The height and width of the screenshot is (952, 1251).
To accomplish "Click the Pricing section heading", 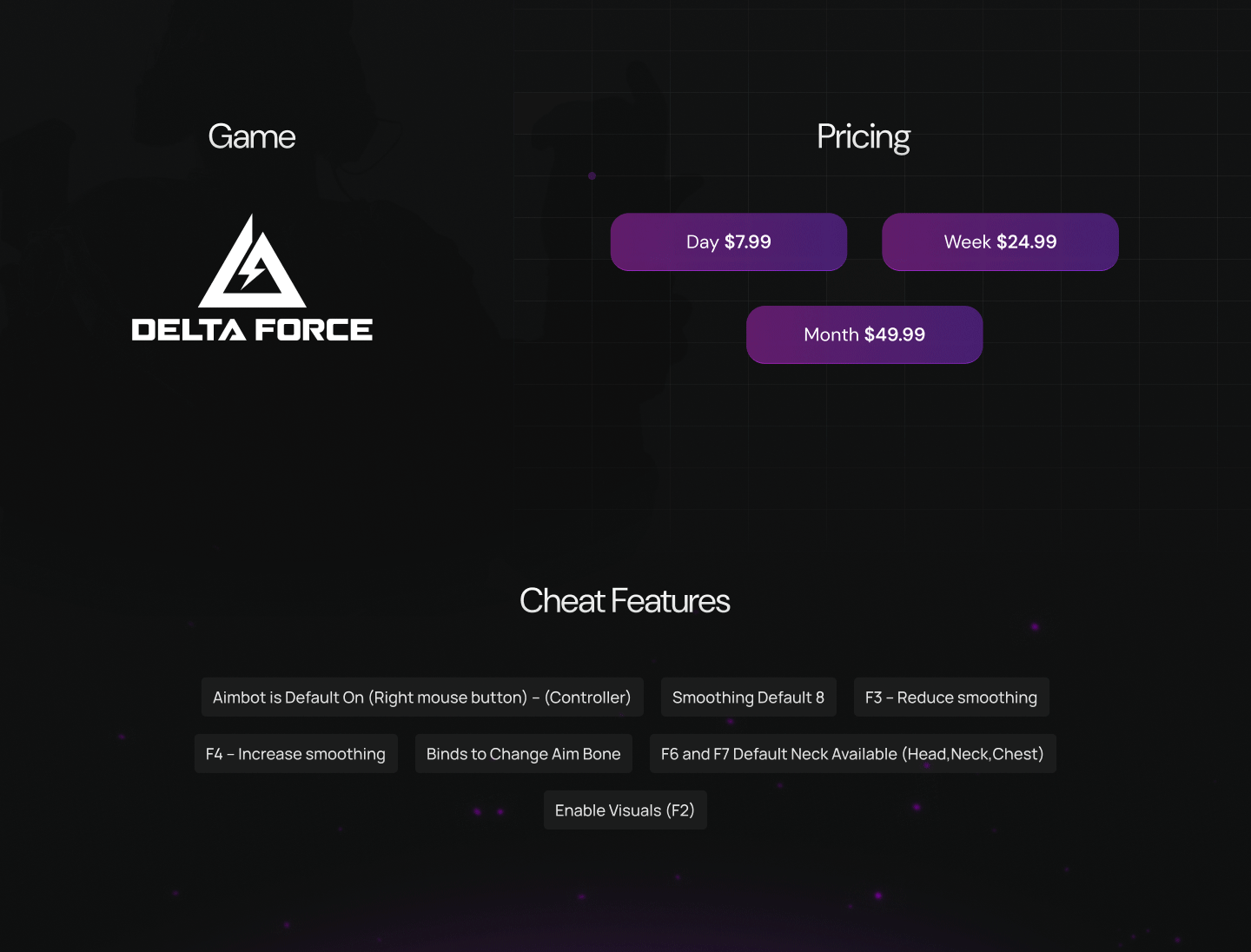I will coord(864,137).
